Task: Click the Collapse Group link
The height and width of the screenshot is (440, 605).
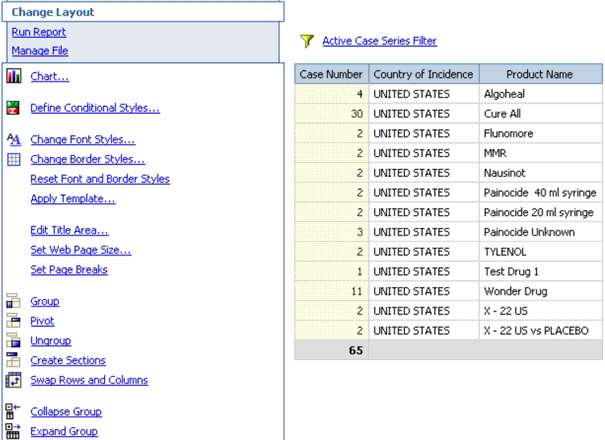Action: click(x=66, y=412)
